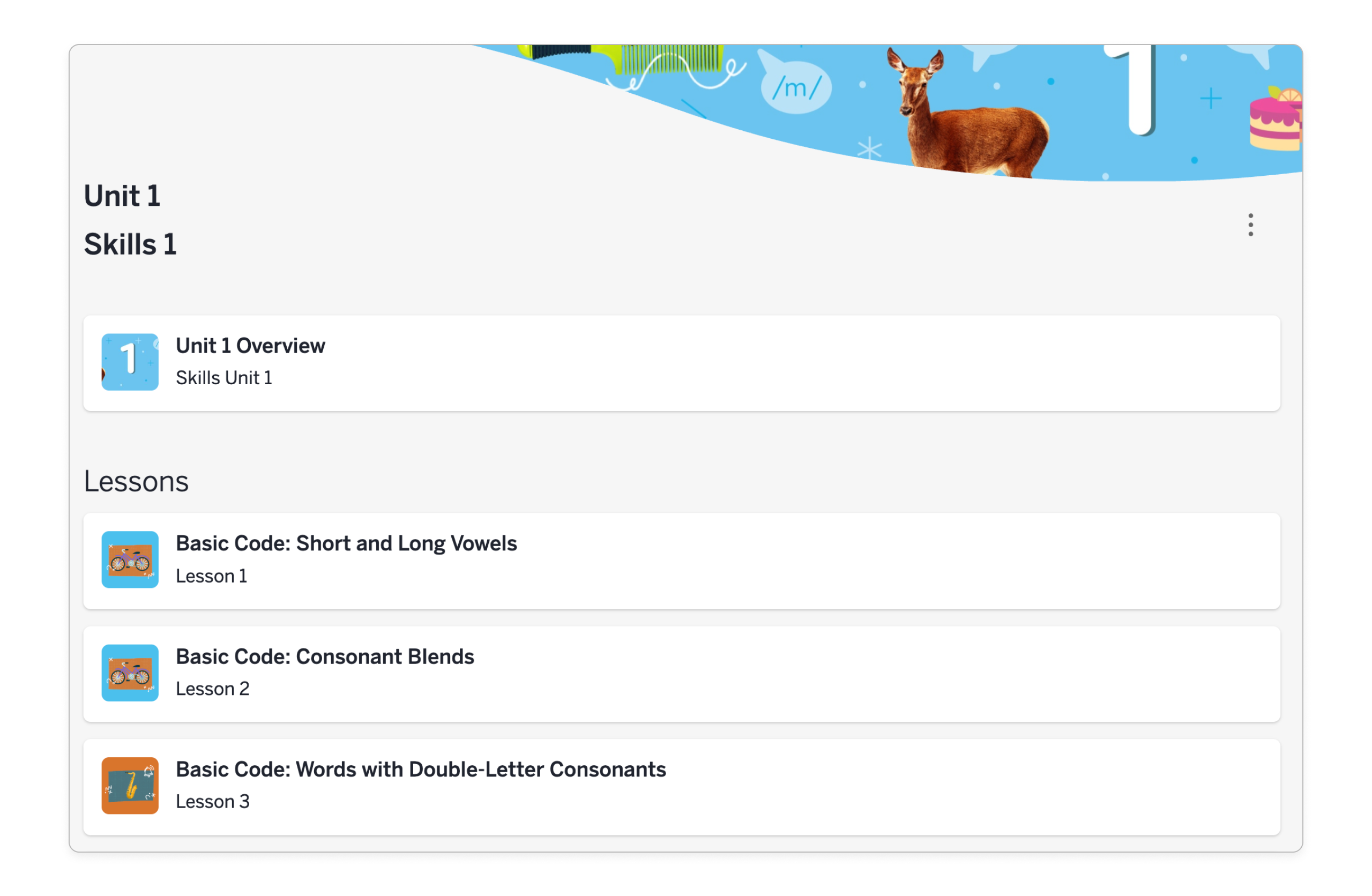
Task: Click the Skills 1 heading
Action: pos(130,244)
